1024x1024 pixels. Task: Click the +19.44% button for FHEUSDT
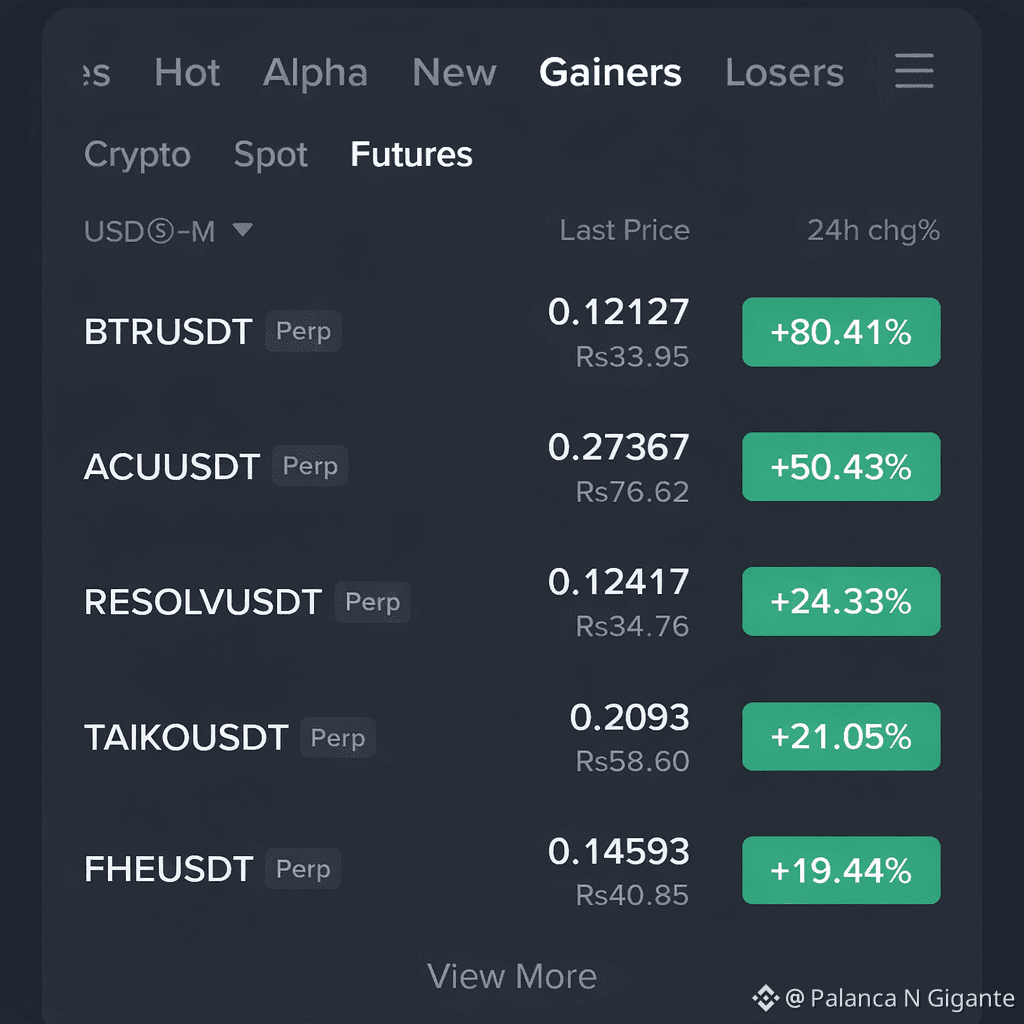coord(841,870)
